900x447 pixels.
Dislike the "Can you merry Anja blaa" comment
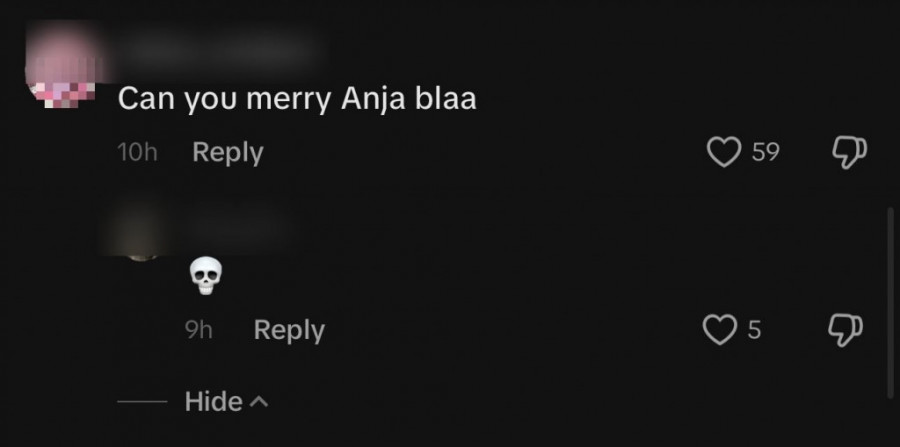pyautogui.click(x=849, y=152)
